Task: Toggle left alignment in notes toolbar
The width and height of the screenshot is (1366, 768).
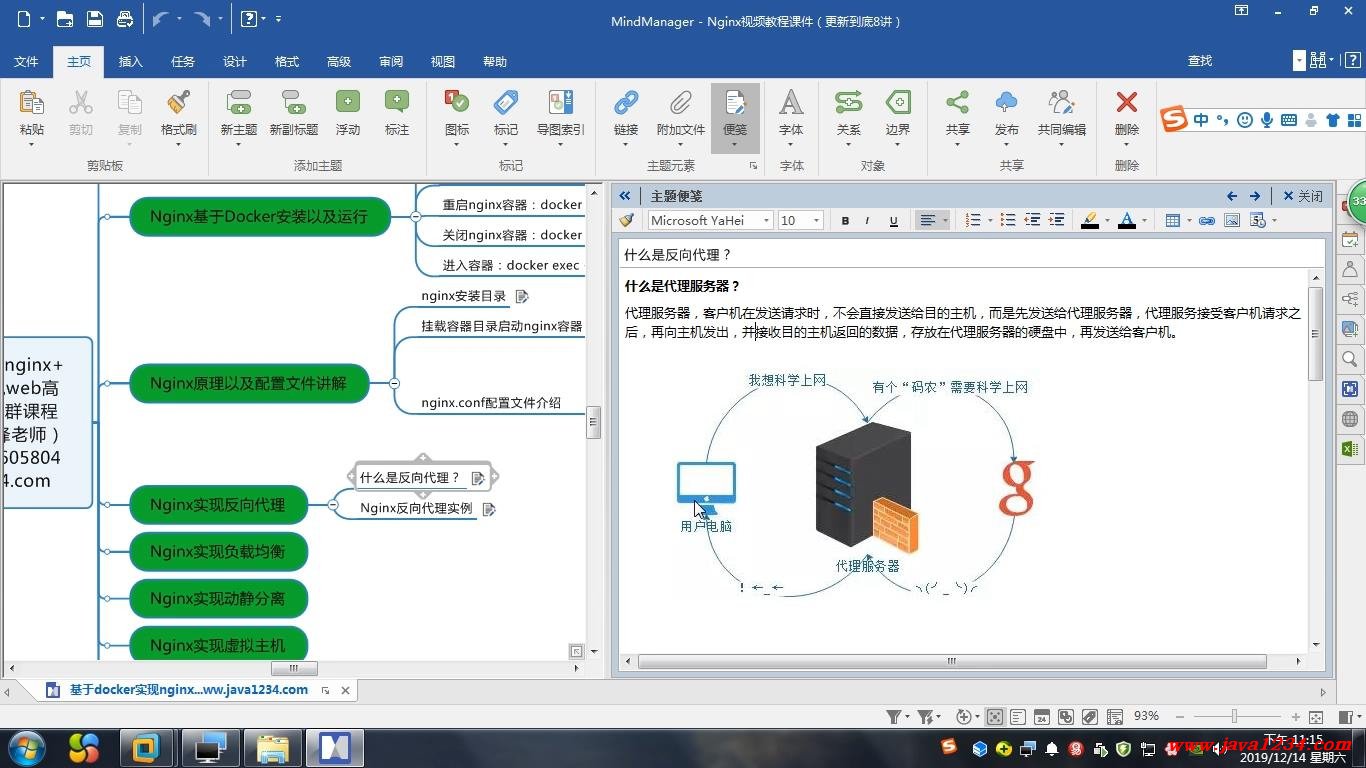Action: [x=927, y=220]
